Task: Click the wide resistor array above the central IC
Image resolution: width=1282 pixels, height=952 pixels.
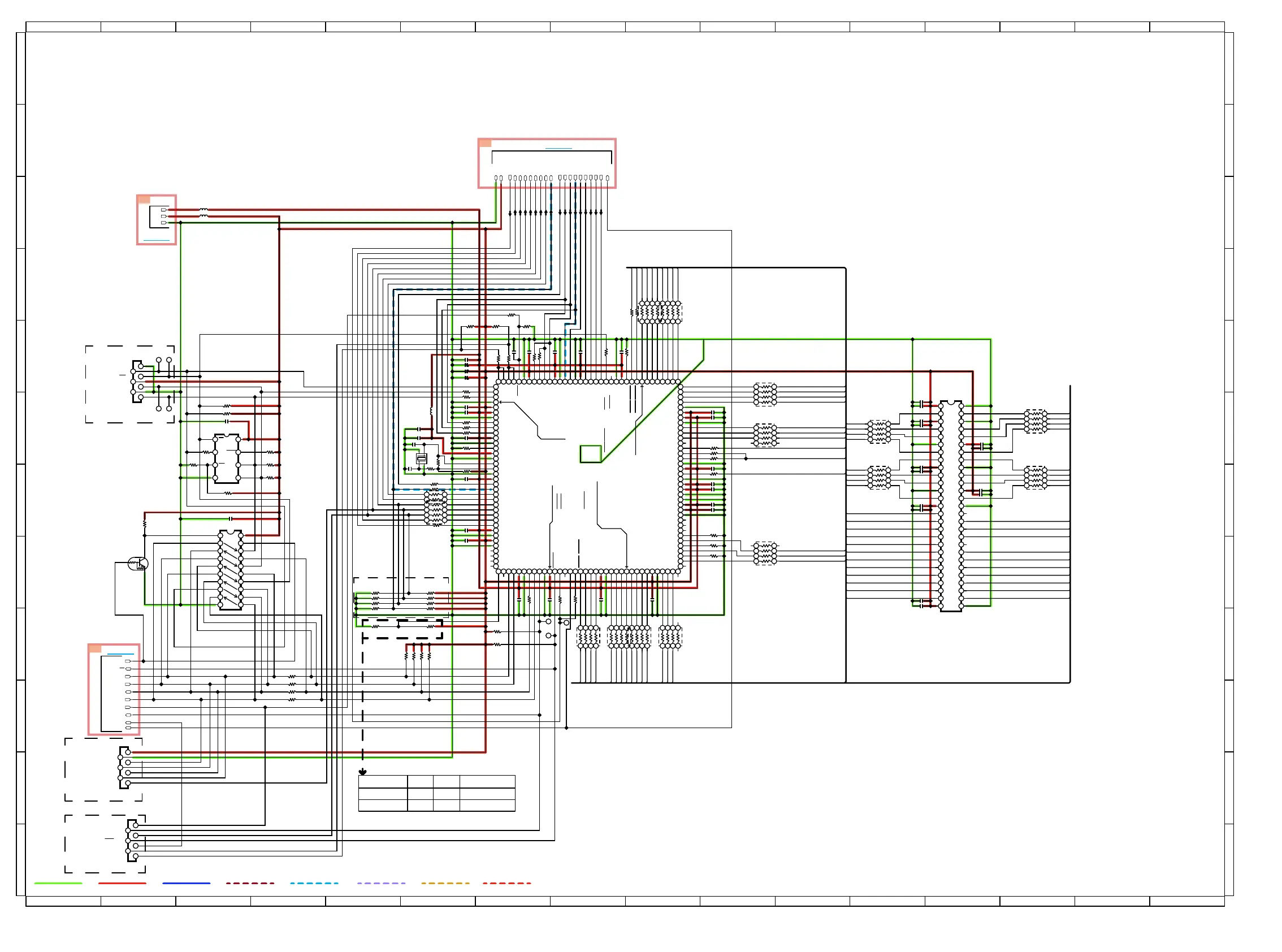Action: click(660, 311)
